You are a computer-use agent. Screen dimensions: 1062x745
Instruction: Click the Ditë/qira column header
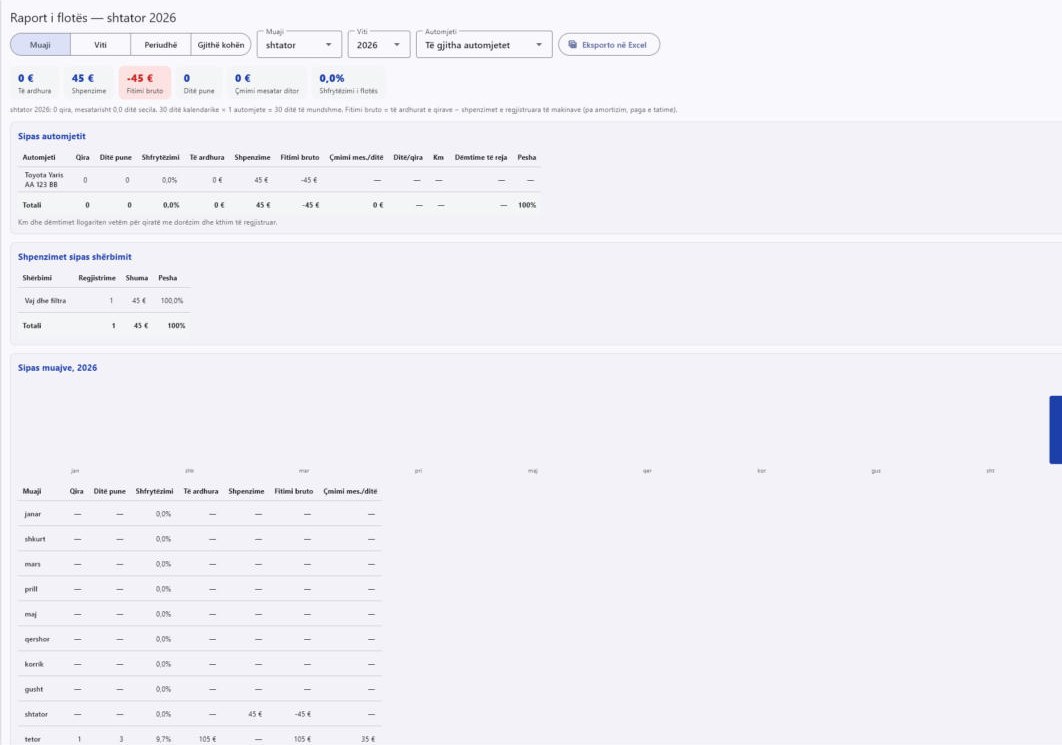pos(408,157)
